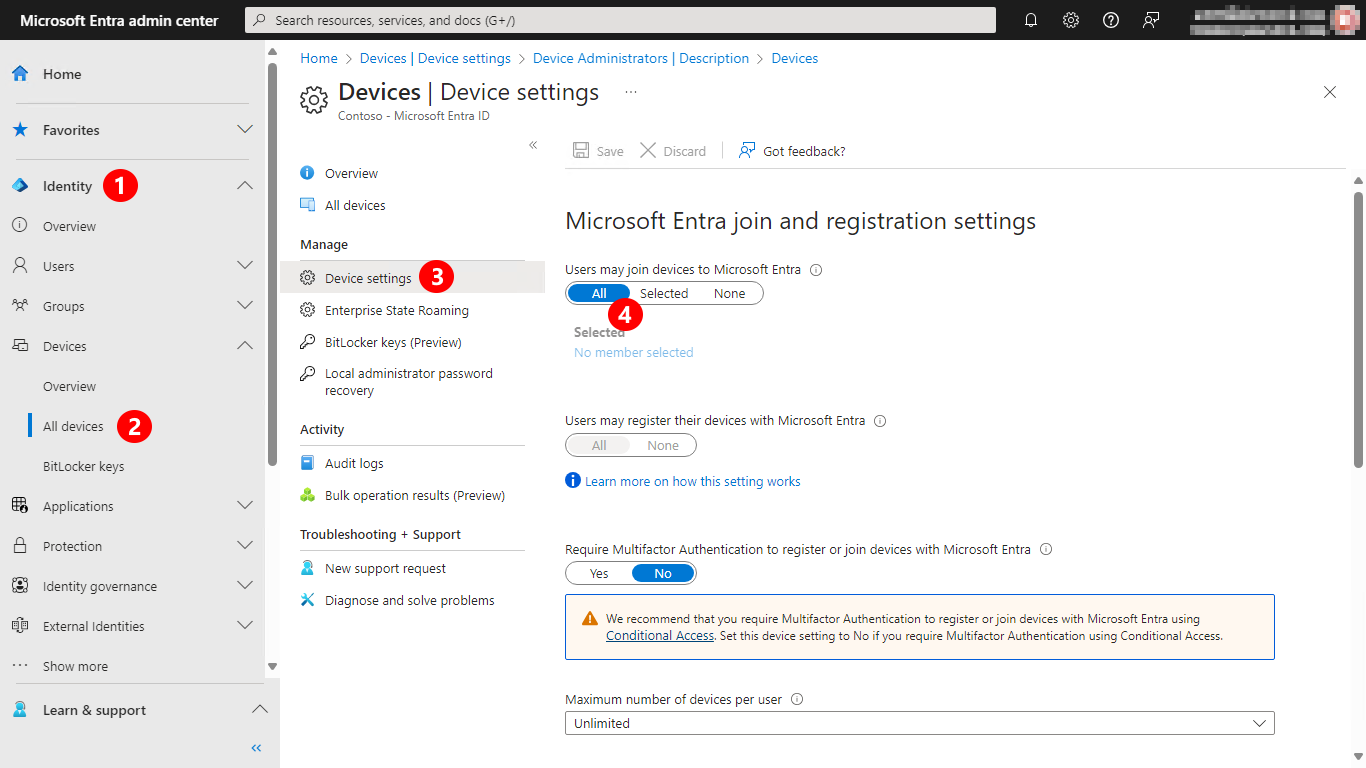
Task: Select the Device settings gear icon
Action: 308,278
